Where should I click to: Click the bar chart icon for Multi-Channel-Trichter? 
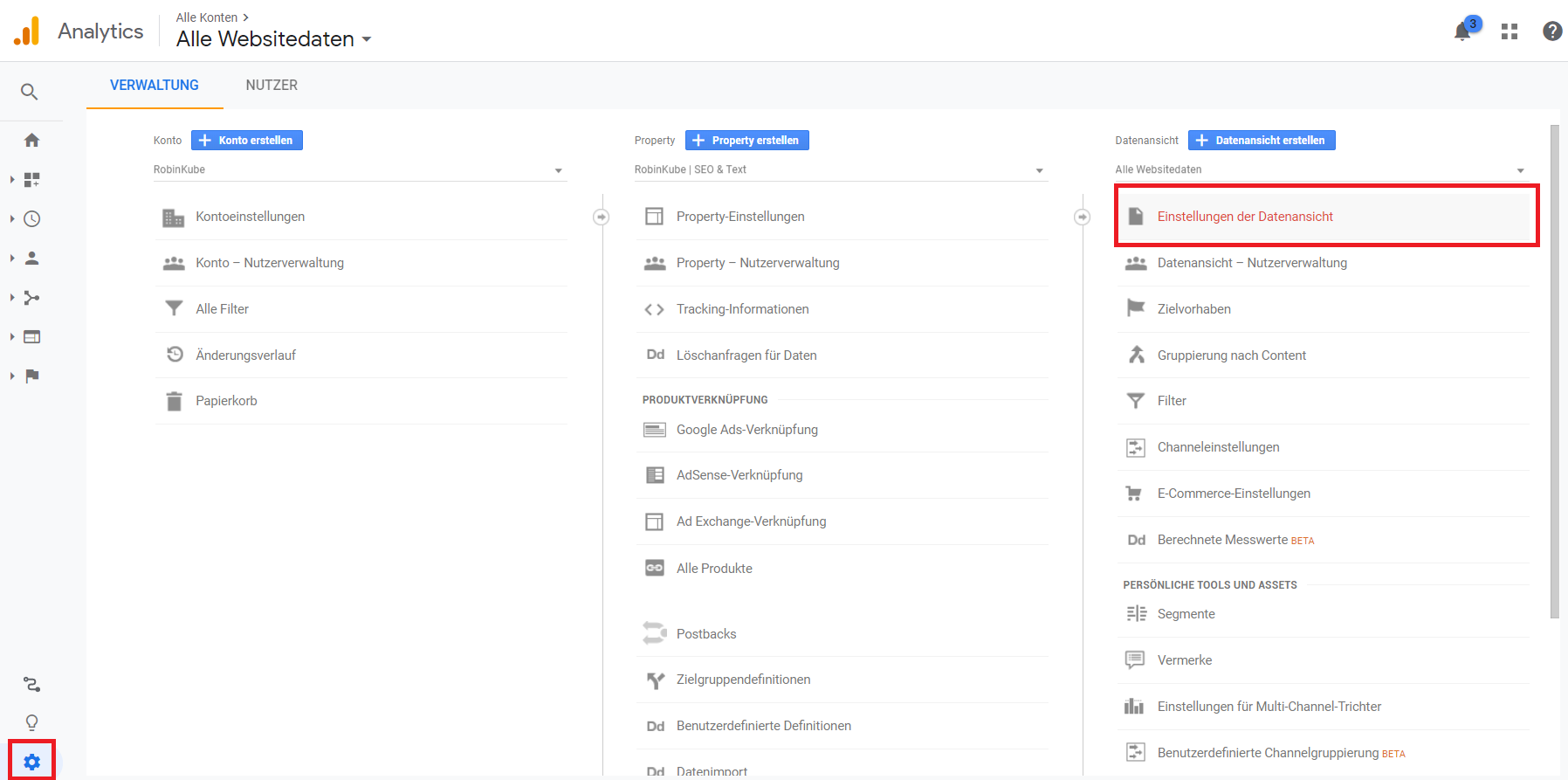1134,706
